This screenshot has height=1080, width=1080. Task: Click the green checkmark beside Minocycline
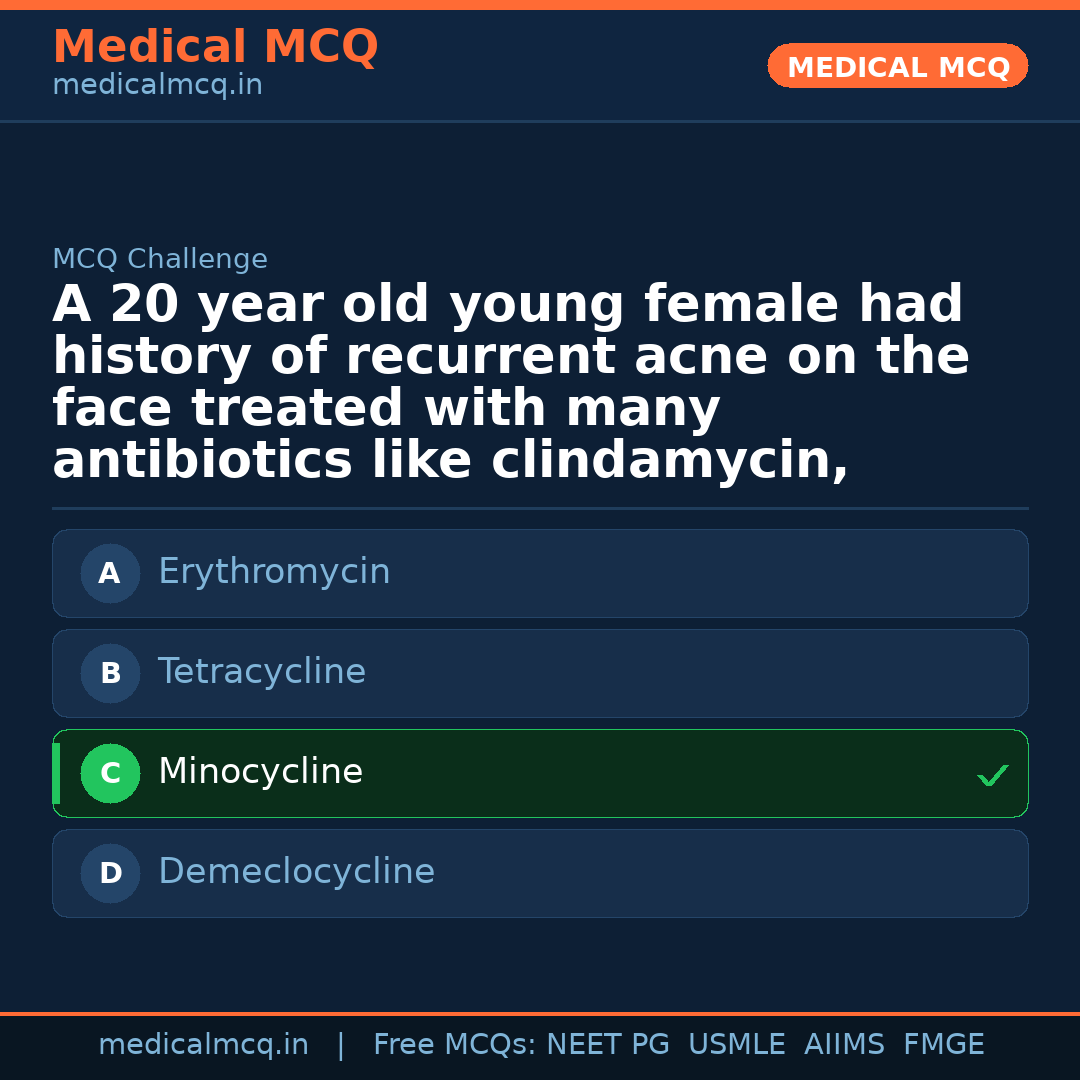[x=992, y=775]
